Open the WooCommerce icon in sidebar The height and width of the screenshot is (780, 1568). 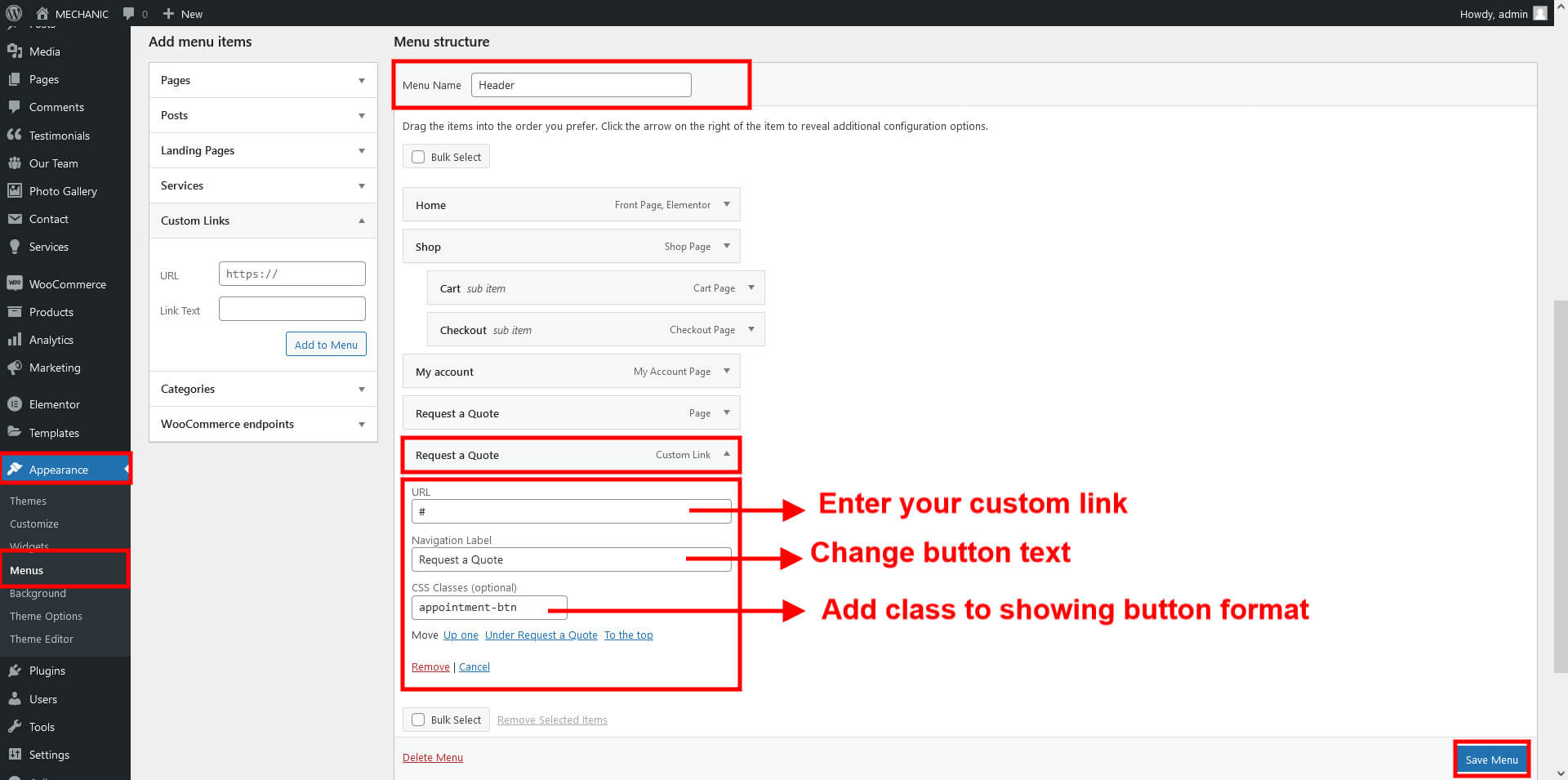(15, 283)
